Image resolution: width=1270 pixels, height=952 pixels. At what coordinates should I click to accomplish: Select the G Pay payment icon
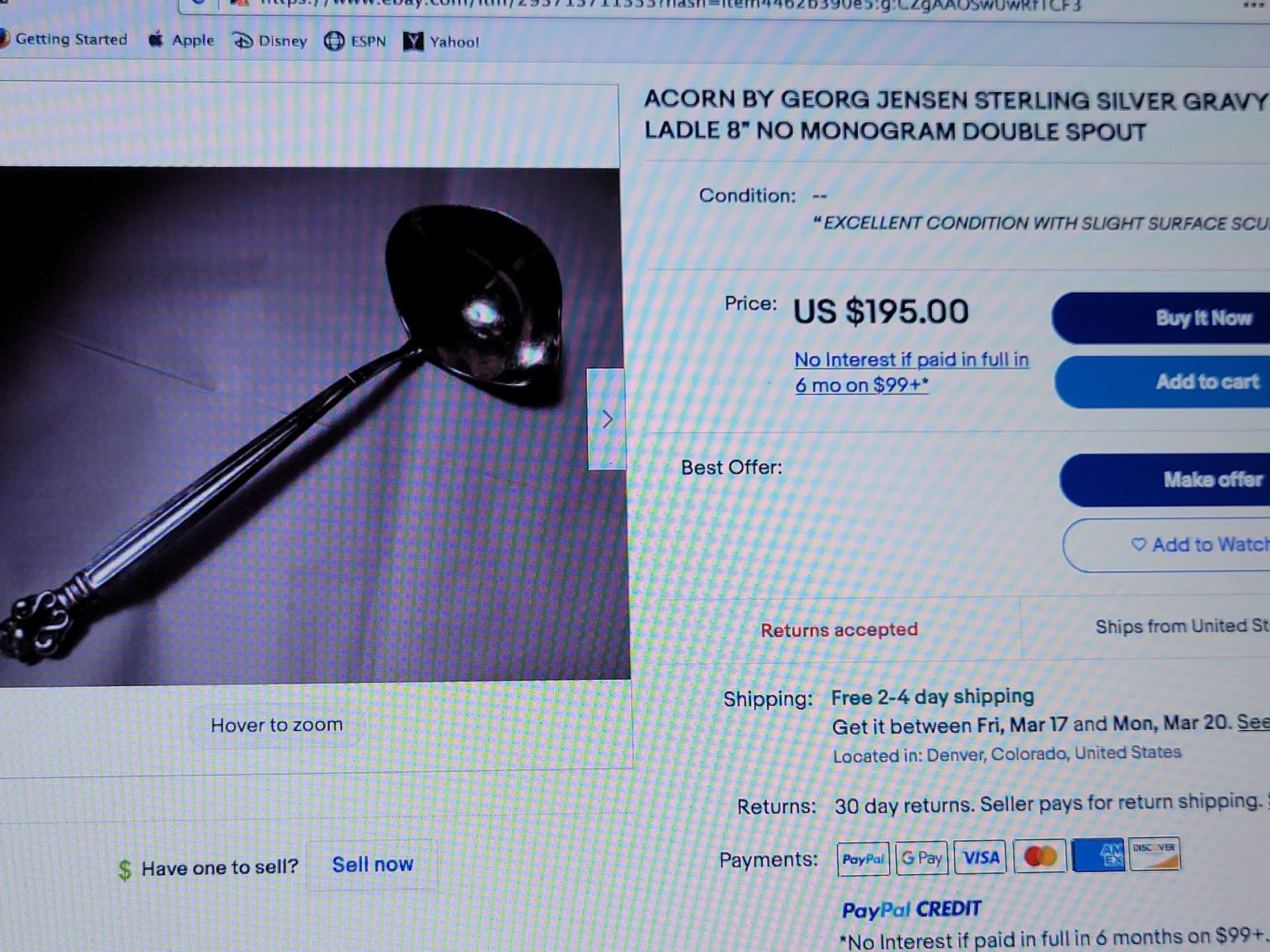point(922,858)
